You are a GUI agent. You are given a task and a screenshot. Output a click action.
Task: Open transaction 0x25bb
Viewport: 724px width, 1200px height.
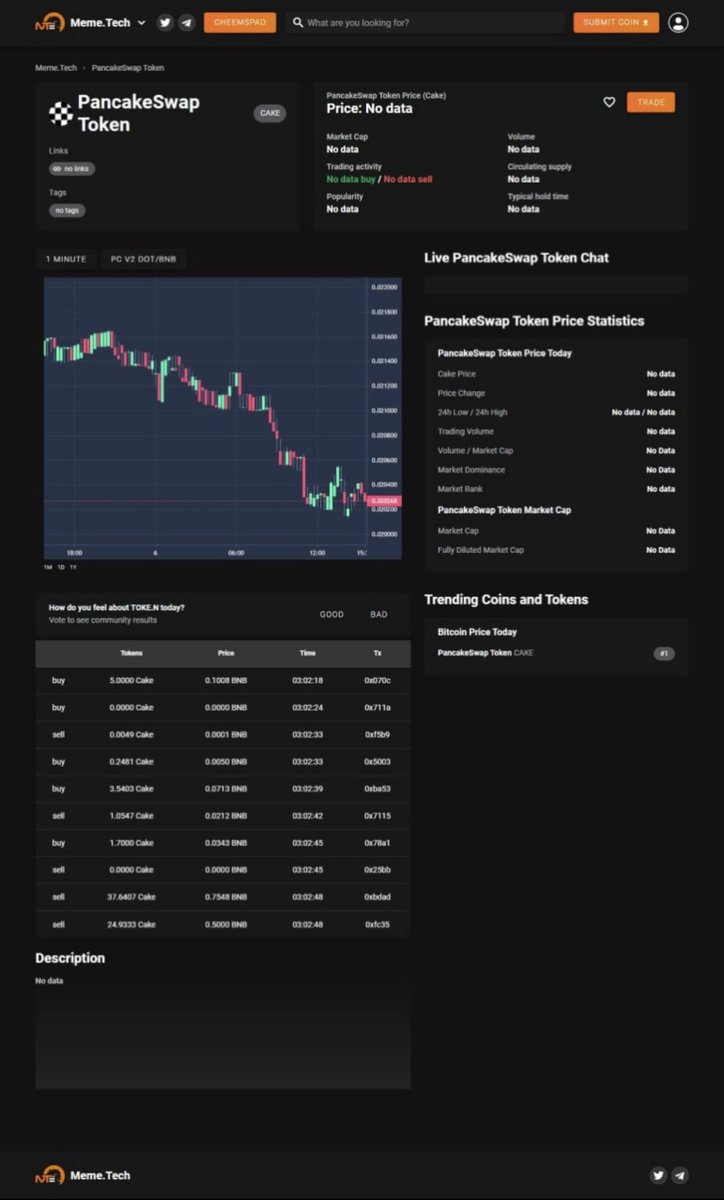377,869
